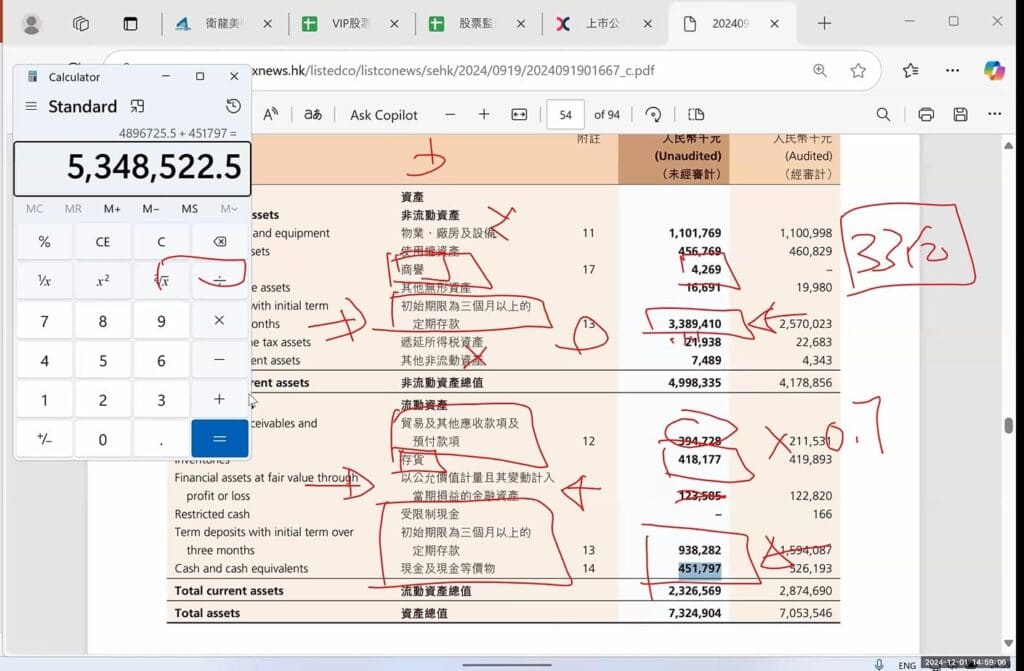Expand the calculator memory list M˅

coord(229,208)
